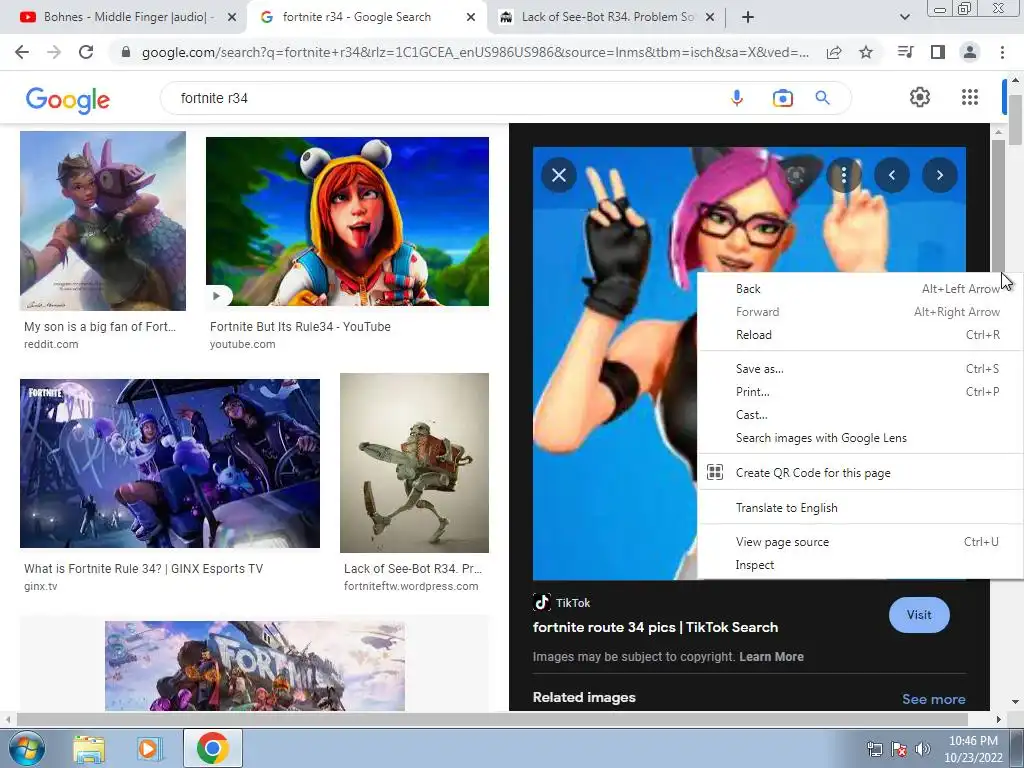The height and width of the screenshot is (768, 1024).
Task: Open the volume speaker tray icon
Action: click(922, 748)
